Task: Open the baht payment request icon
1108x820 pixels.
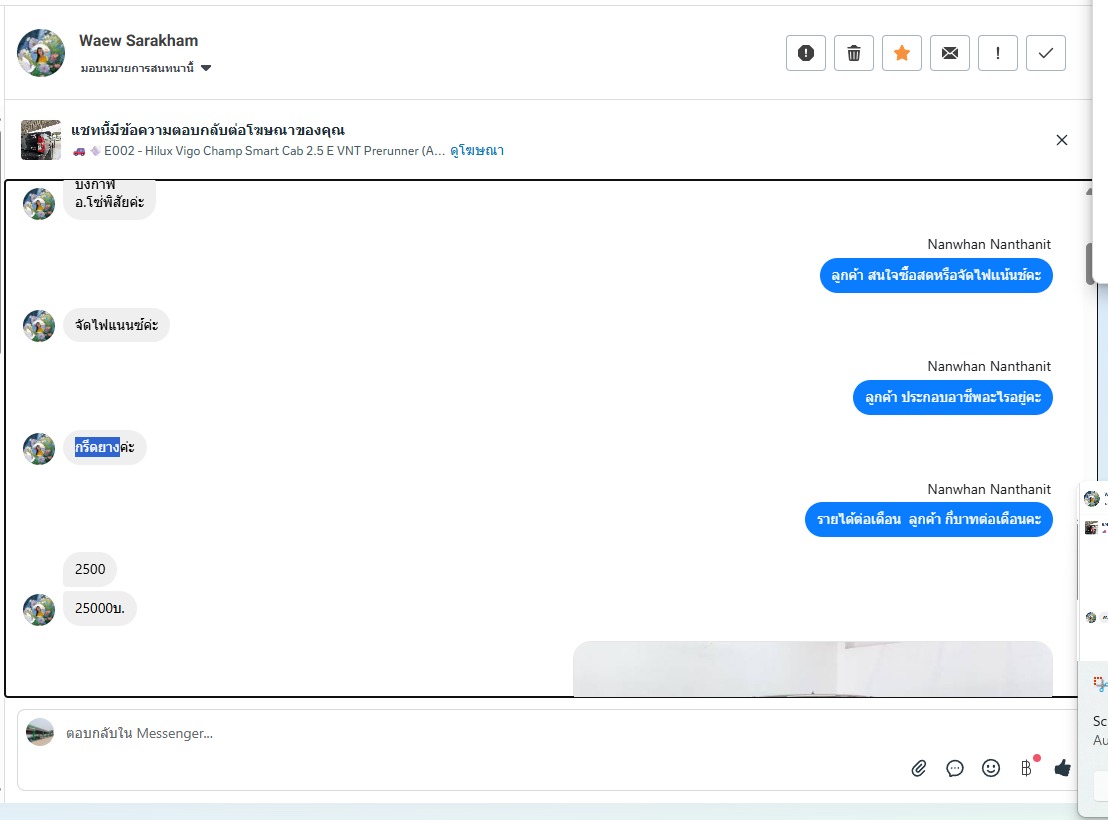Action: [x=1027, y=768]
